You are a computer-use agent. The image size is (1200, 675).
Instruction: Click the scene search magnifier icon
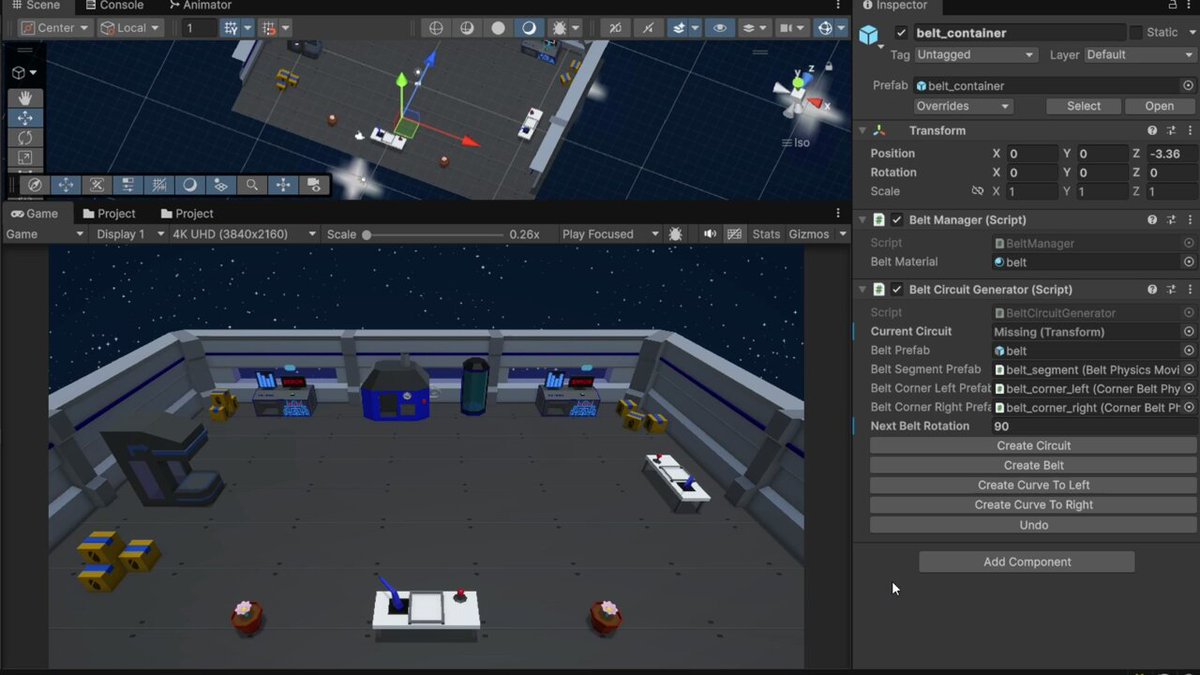tap(252, 185)
